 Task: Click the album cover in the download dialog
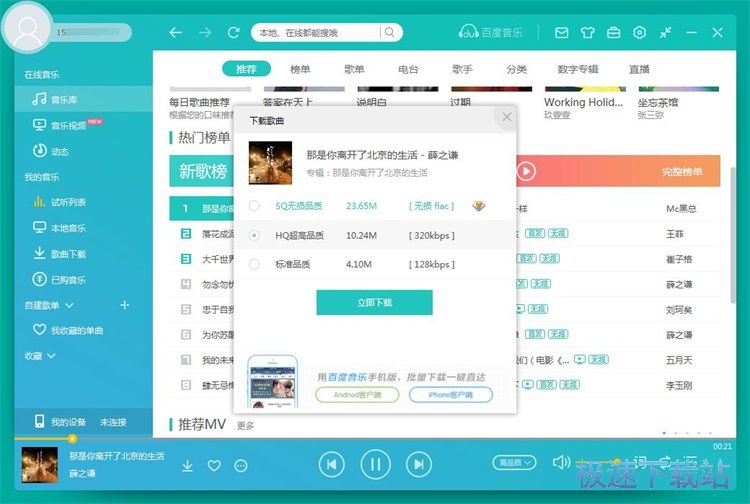coord(270,163)
